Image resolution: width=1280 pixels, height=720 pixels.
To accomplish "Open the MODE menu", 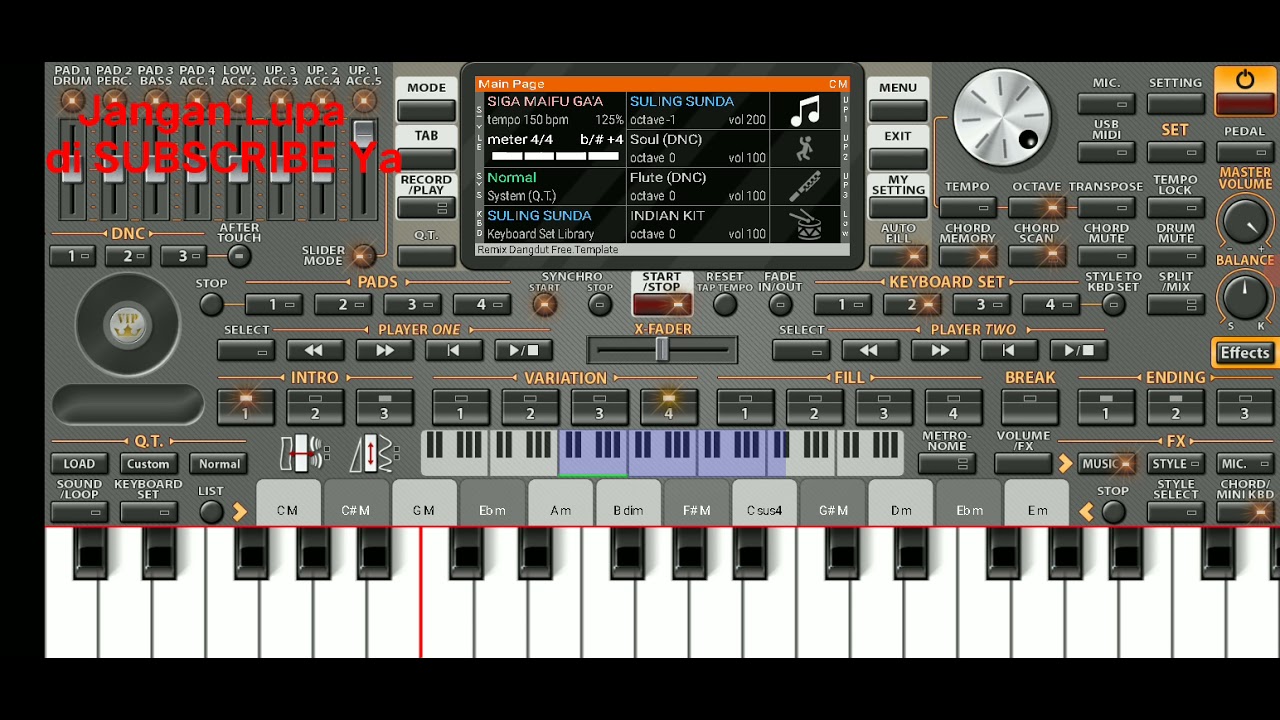I will [426, 110].
